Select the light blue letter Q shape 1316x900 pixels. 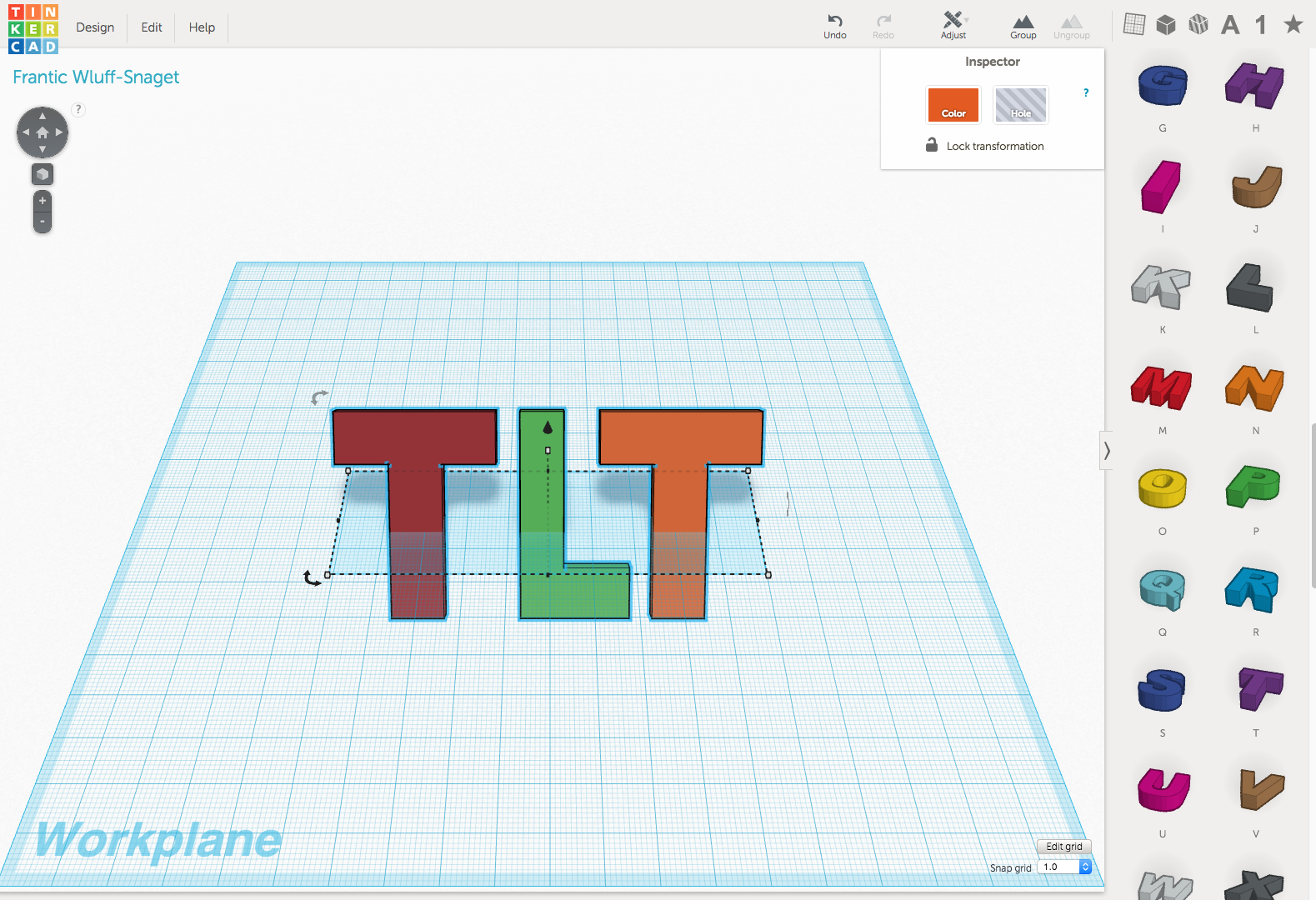(x=1163, y=590)
